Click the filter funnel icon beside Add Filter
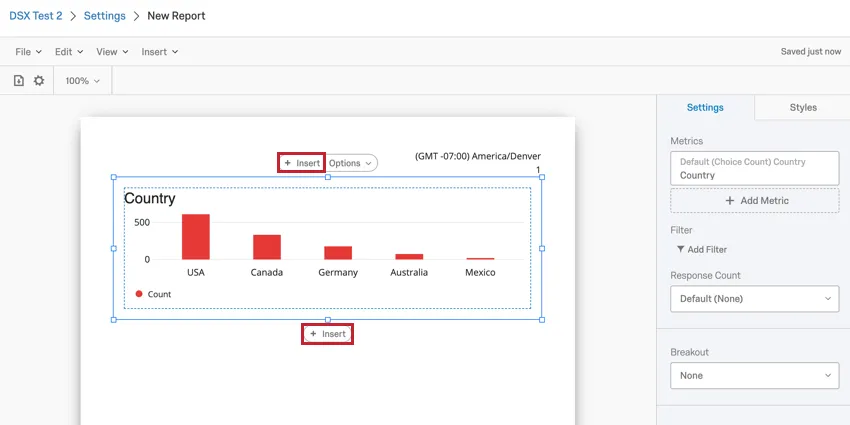The height and width of the screenshot is (425, 850). click(680, 249)
